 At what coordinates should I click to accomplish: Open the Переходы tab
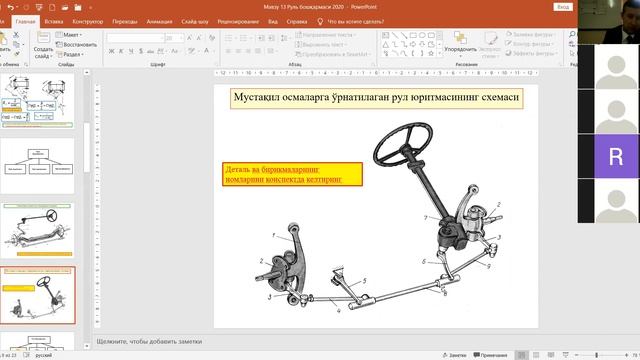(x=125, y=22)
